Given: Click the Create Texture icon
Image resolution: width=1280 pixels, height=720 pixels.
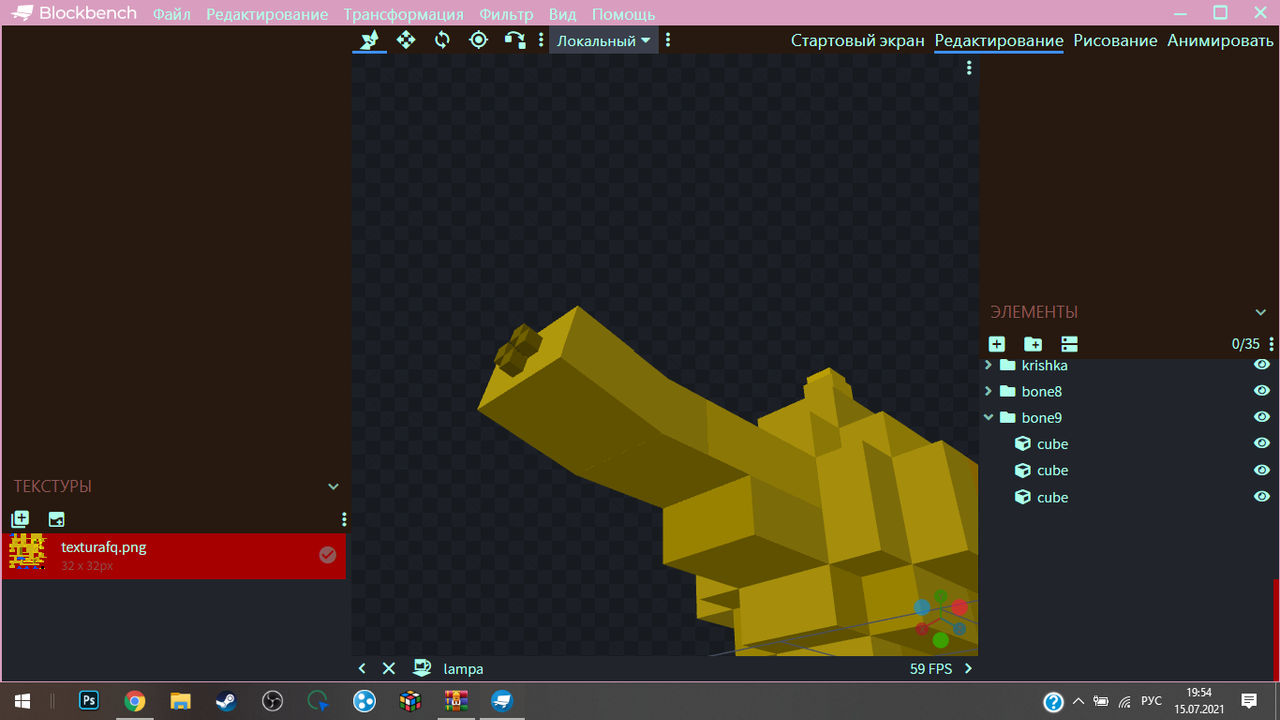Looking at the screenshot, I should [56, 519].
